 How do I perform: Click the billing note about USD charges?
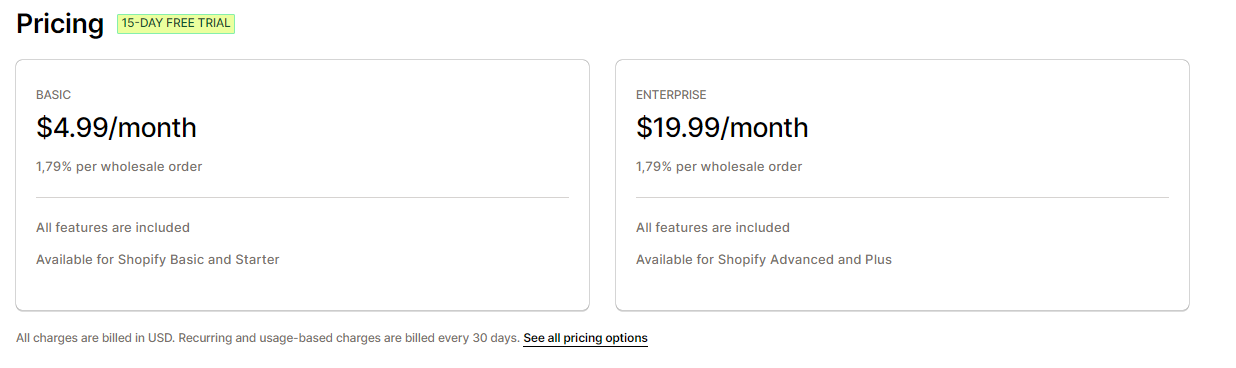[268, 338]
